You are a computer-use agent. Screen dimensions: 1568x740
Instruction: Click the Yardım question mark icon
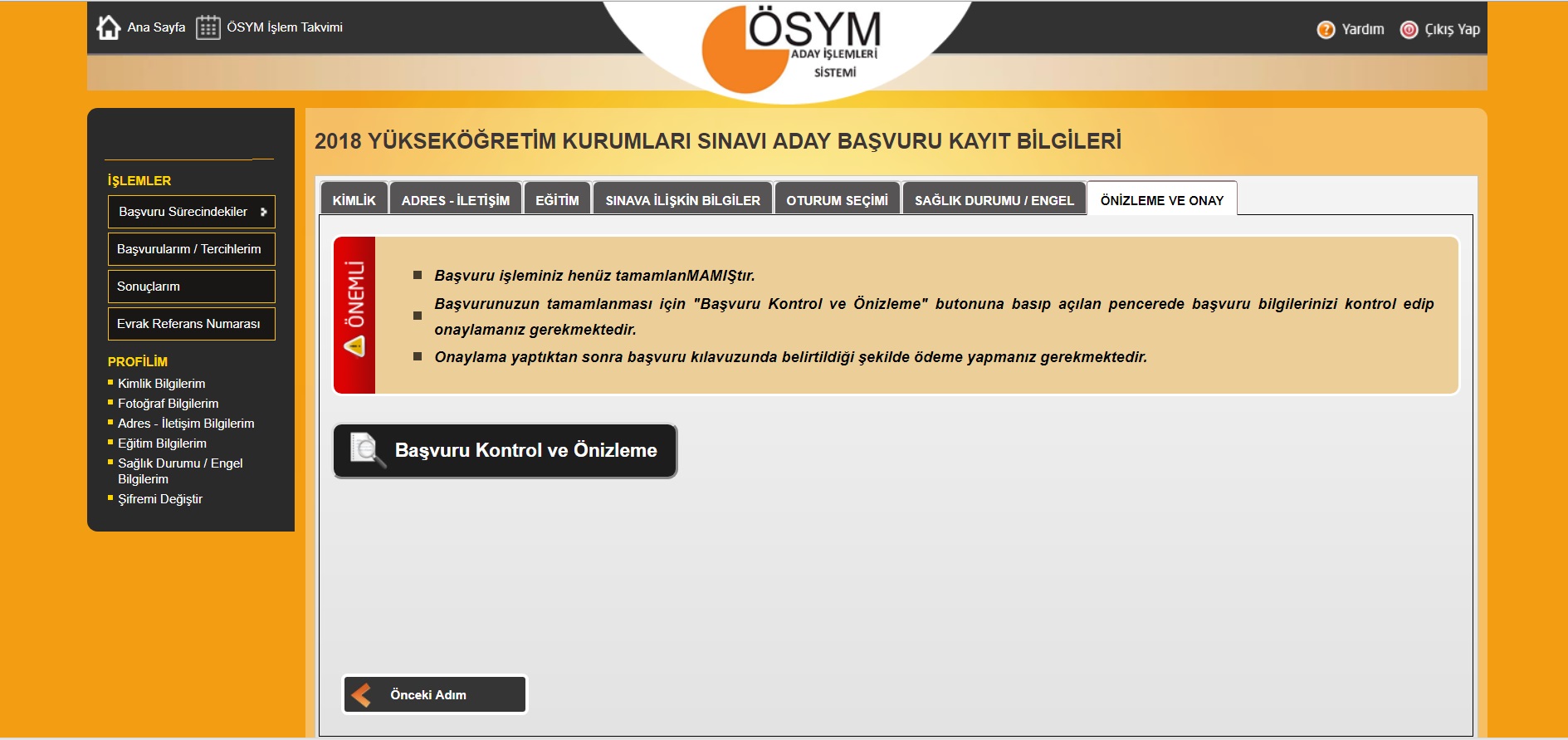[x=1326, y=30]
